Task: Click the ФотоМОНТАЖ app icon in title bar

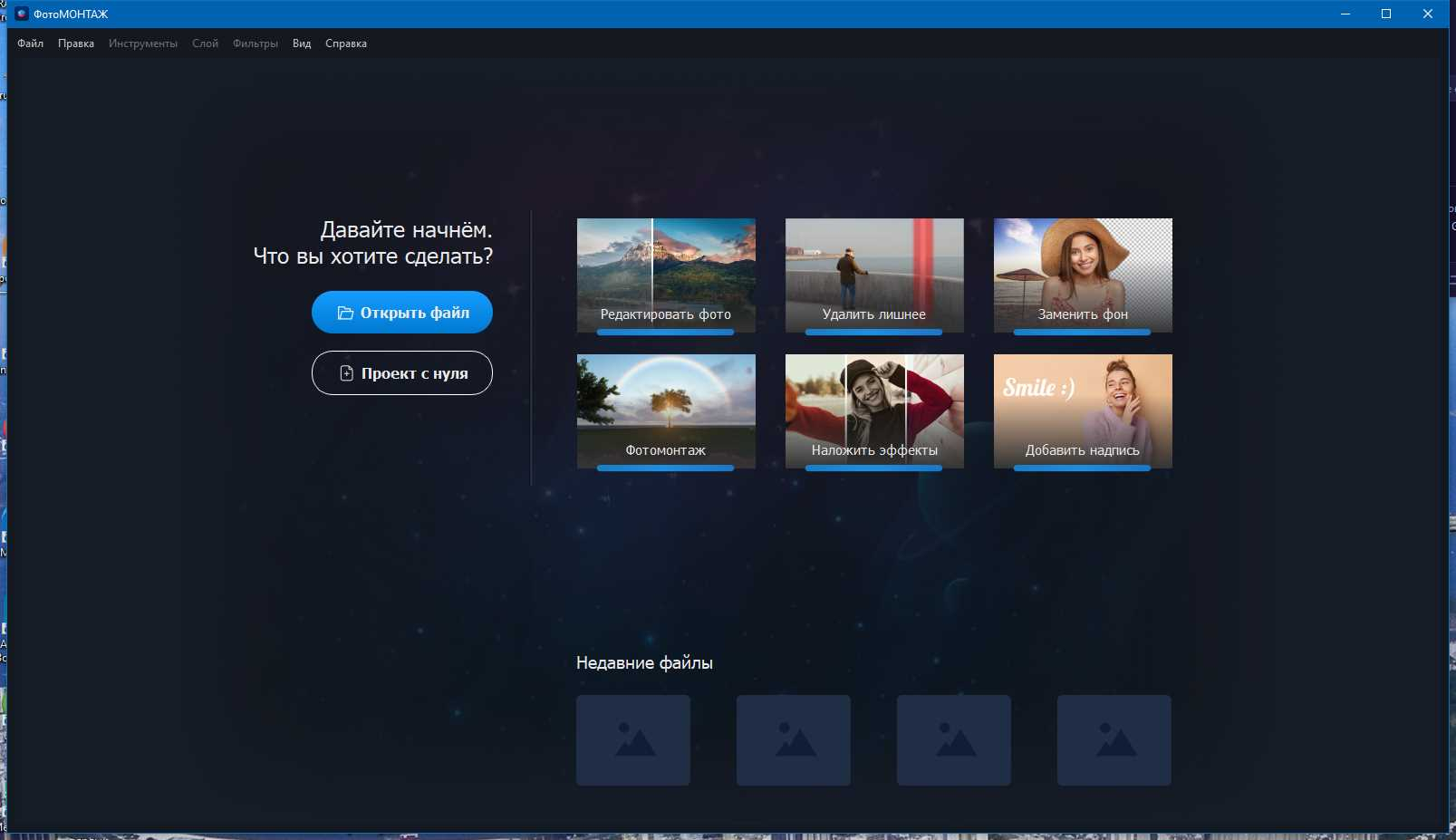Action: 22,14
